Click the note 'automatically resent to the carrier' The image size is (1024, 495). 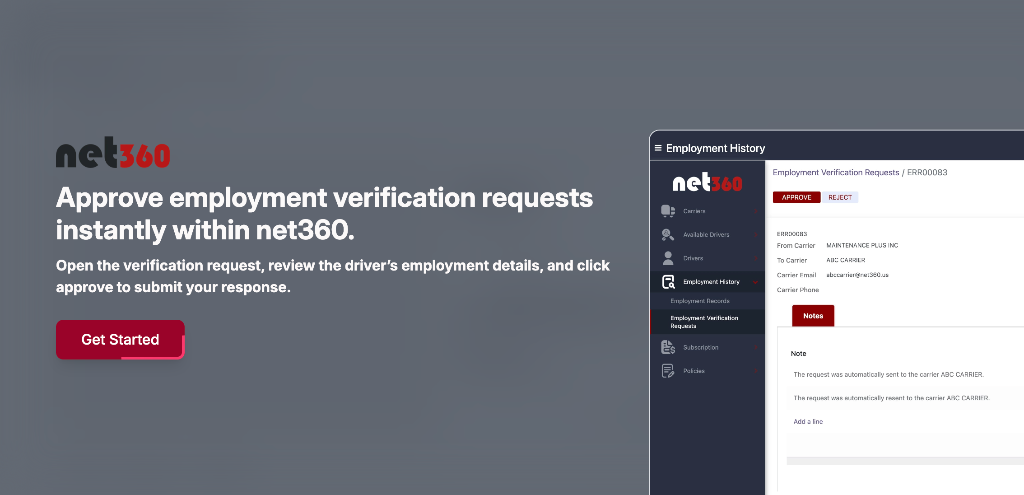coord(891,398)
